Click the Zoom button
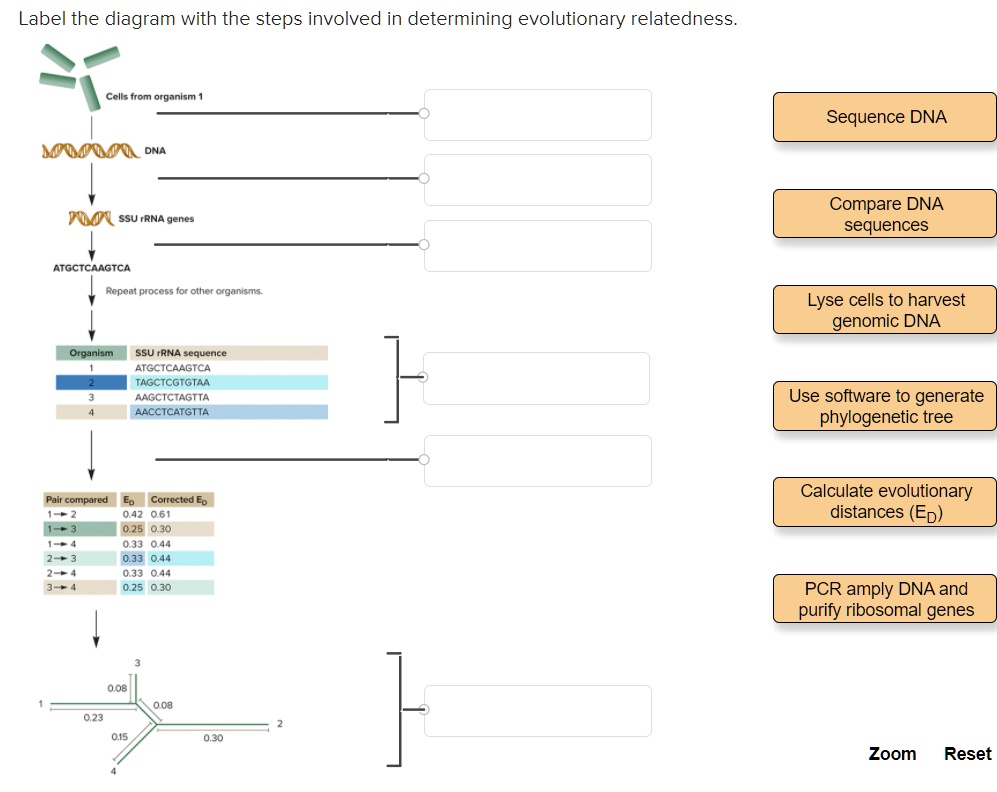The width and height of the screenshot is (997, 792). (892, 754)
